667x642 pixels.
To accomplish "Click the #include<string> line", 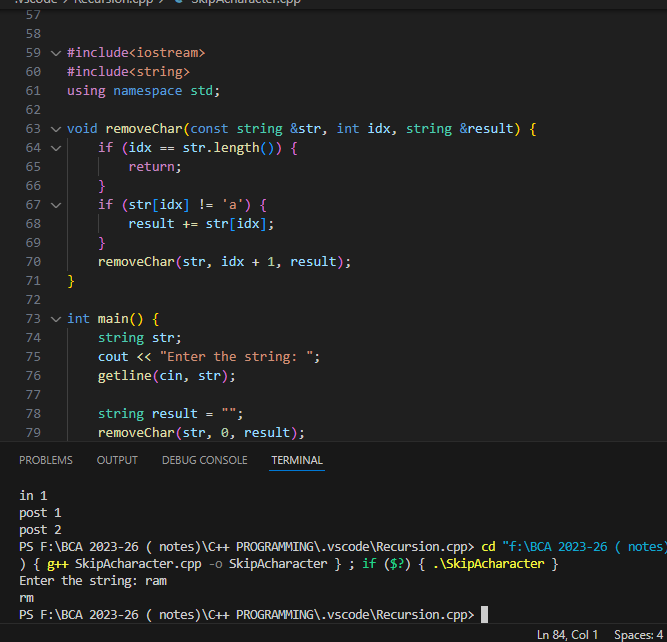I will coord(128,71).
